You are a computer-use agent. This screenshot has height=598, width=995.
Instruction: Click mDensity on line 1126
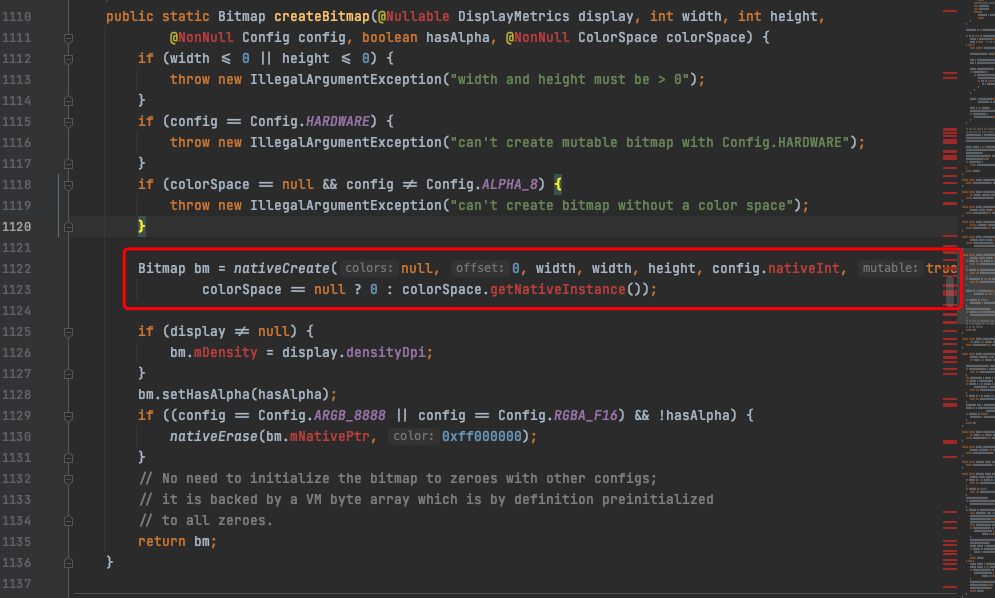tap(226, 352)
